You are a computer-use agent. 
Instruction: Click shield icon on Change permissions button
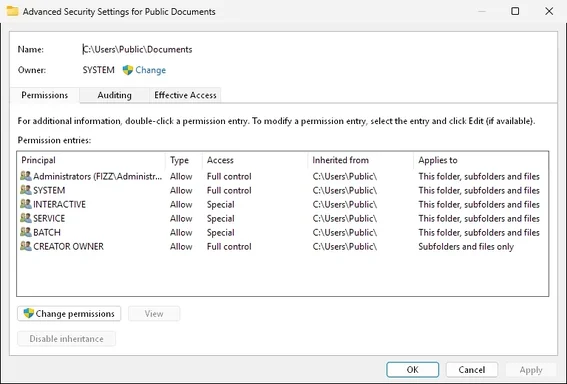pos(29,313)
